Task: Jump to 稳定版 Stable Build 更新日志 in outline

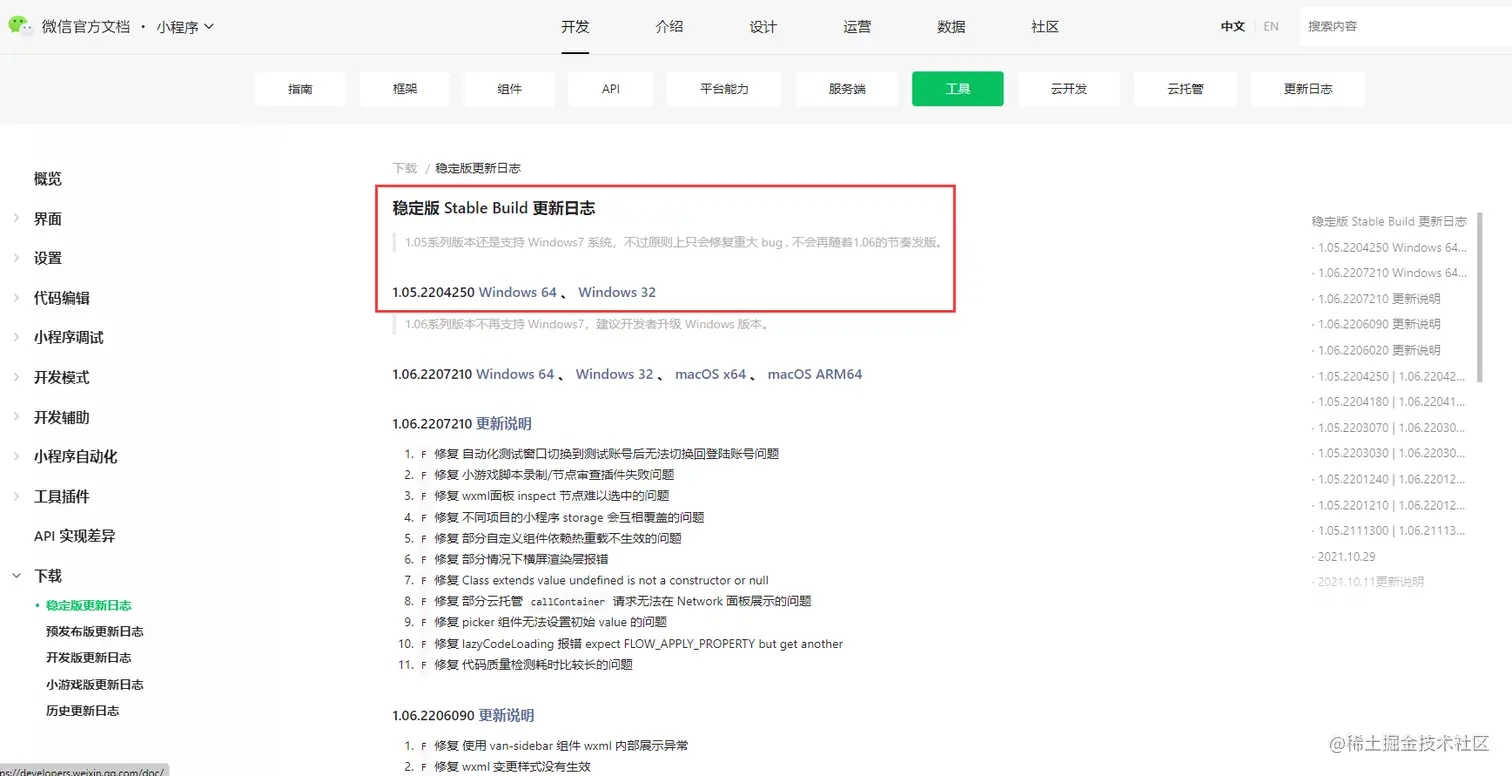Action: click(x=1389, y=221)
